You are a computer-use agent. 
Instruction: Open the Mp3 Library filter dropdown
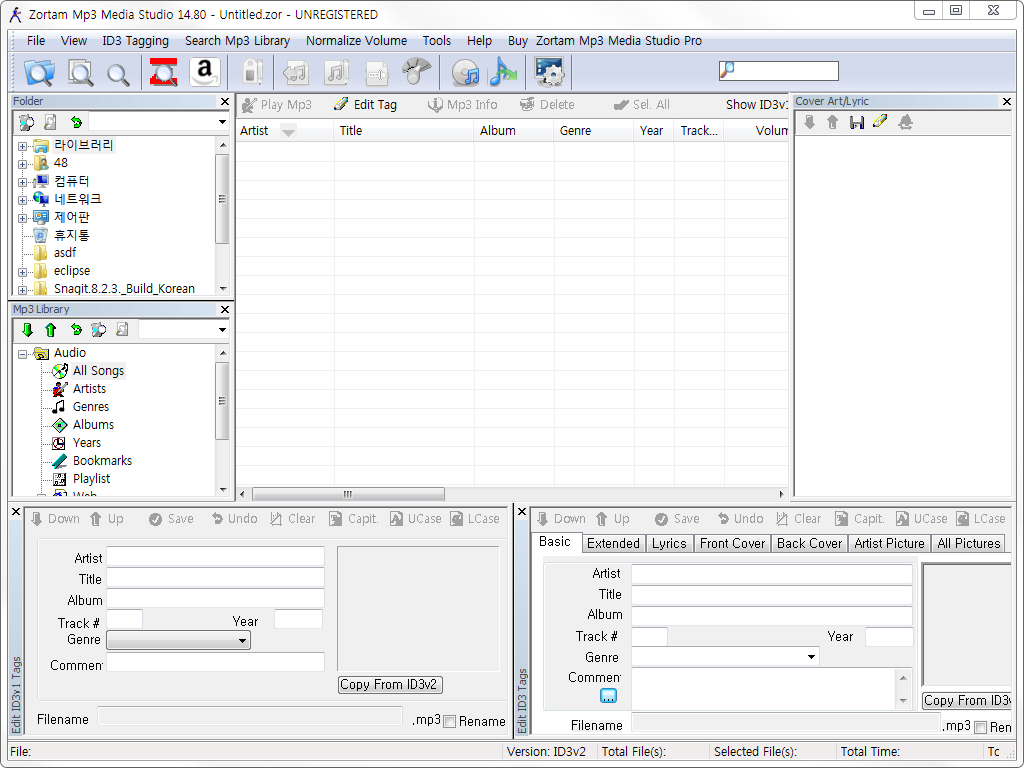pyautogui.click(x=222, y=330)
